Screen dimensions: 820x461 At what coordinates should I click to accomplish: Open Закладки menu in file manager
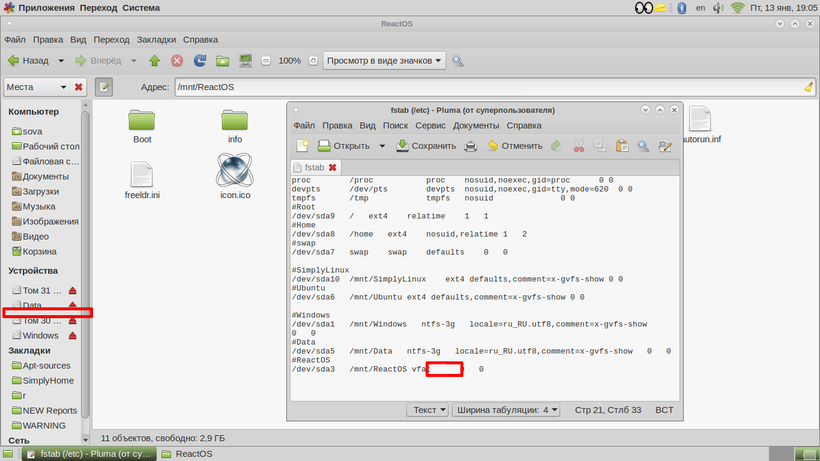156,40
